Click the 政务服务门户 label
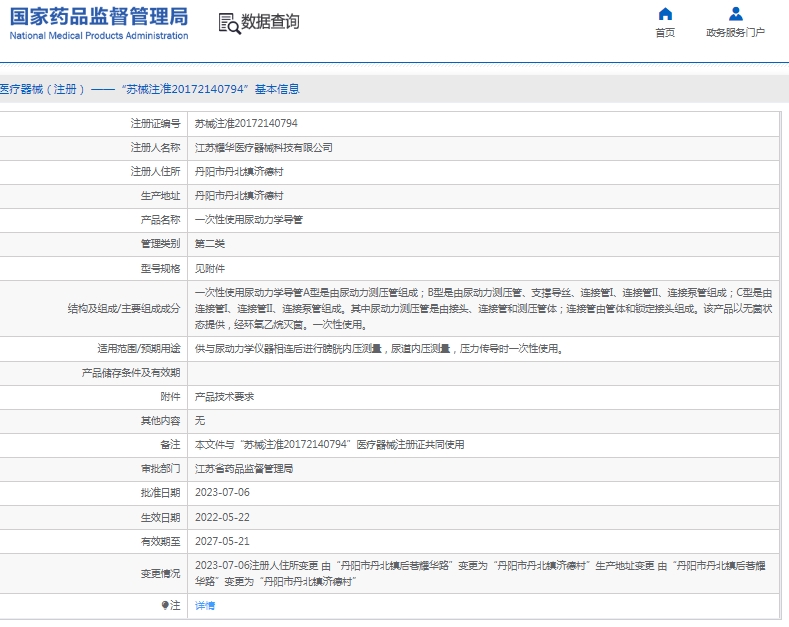Viewport: 789px width, 627px height. pyautogui.click(x=736, y=33)
